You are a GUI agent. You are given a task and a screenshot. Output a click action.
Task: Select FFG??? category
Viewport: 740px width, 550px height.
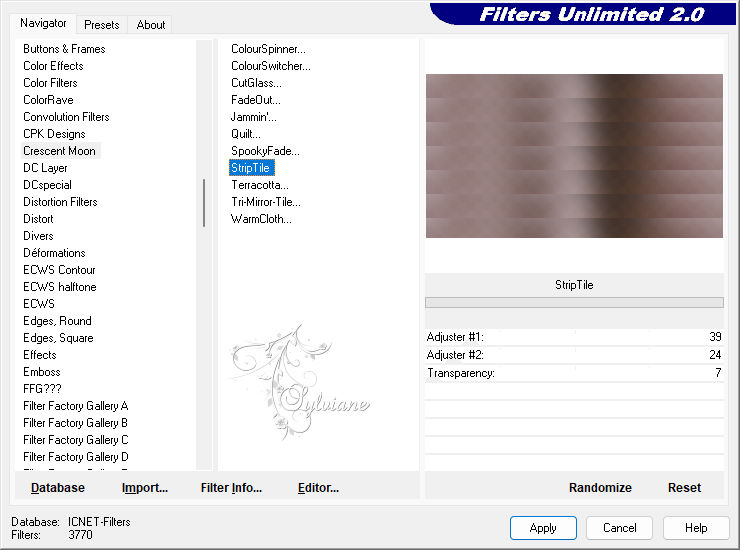coord(42,389)
